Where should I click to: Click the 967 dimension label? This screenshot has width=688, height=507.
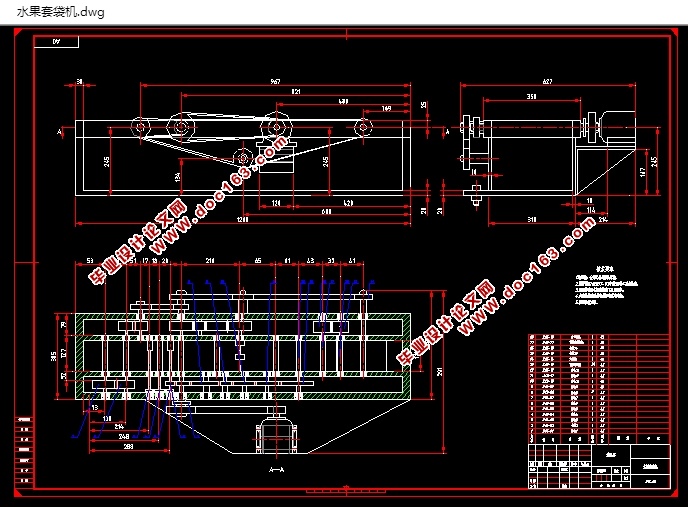275,82
